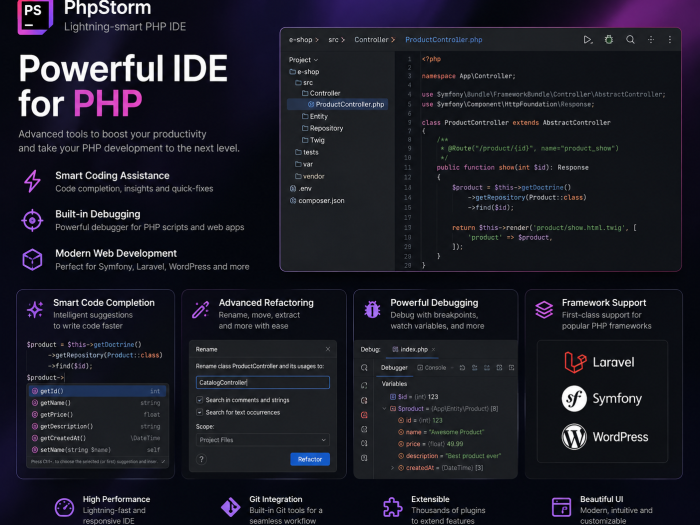Expand the createdAt variable node
This screenshot has width=700, height=525.
pos(392,468)
